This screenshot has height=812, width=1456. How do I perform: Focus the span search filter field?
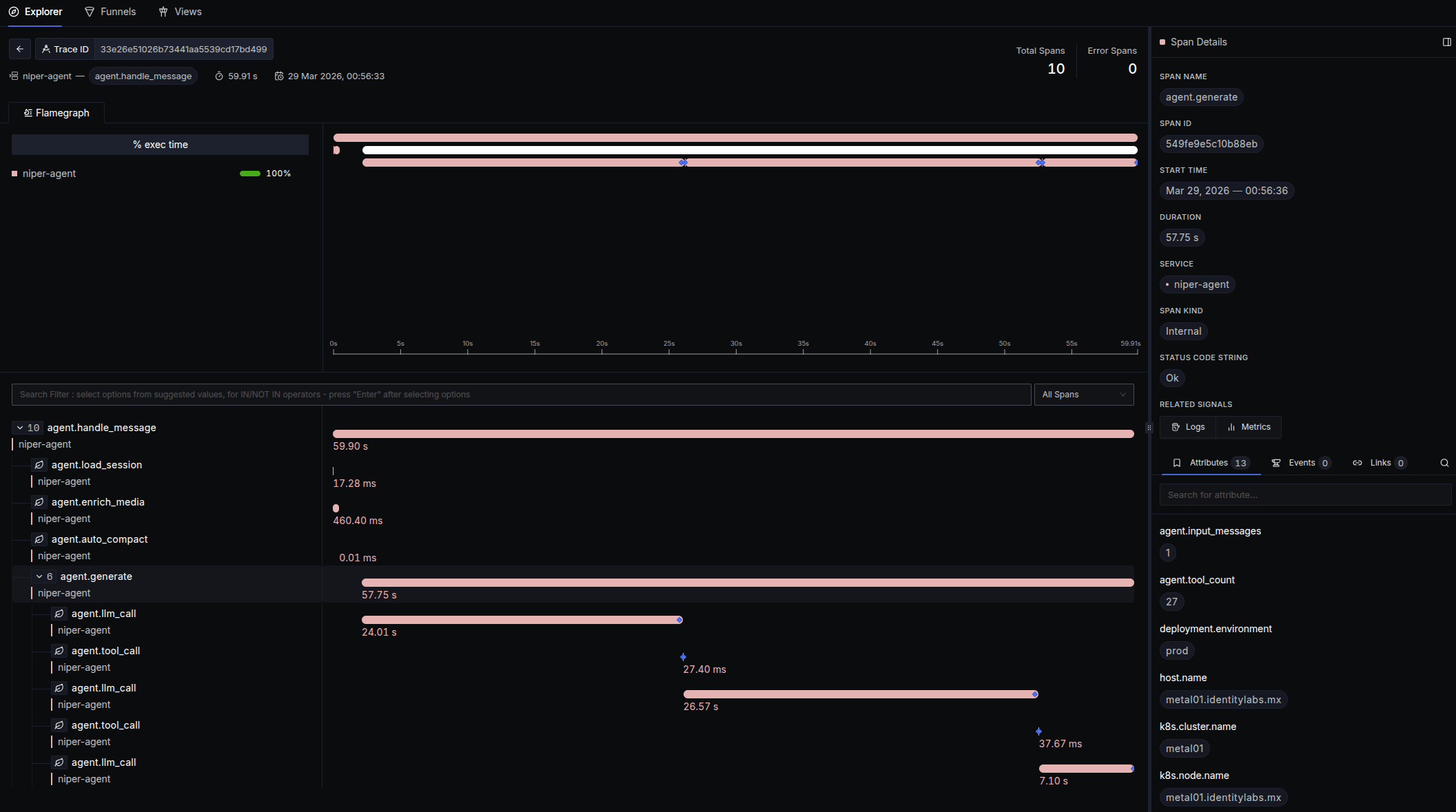(521, 395)
